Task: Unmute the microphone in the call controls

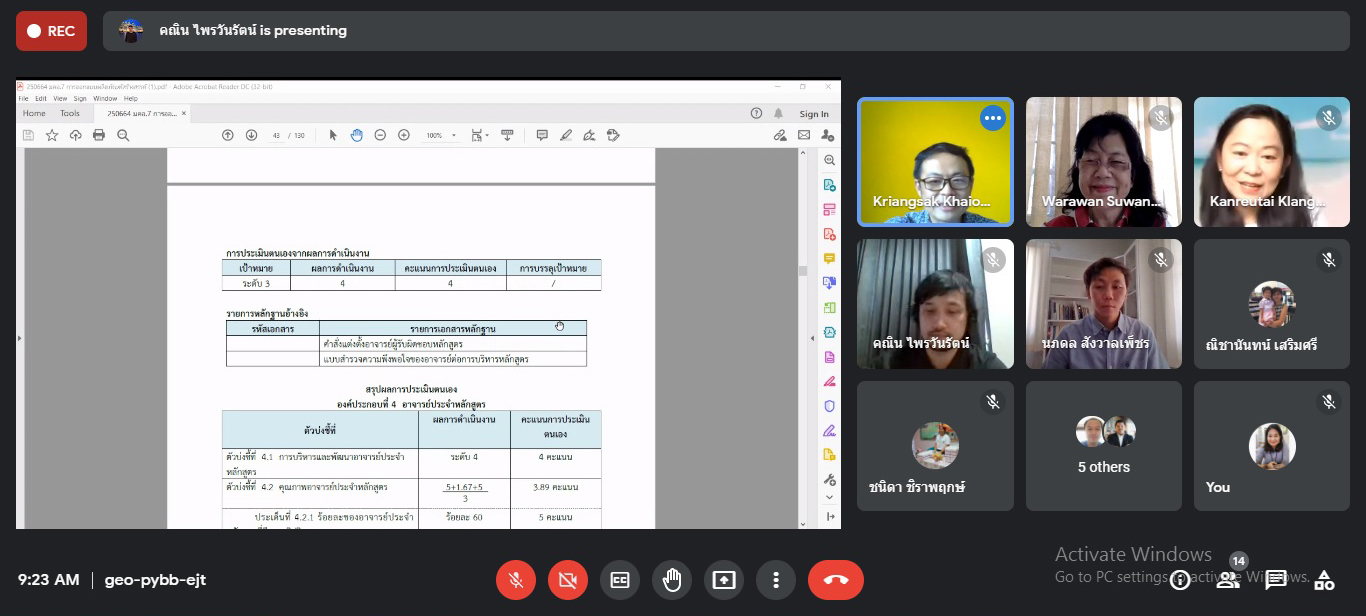Action: click(516, 580)
